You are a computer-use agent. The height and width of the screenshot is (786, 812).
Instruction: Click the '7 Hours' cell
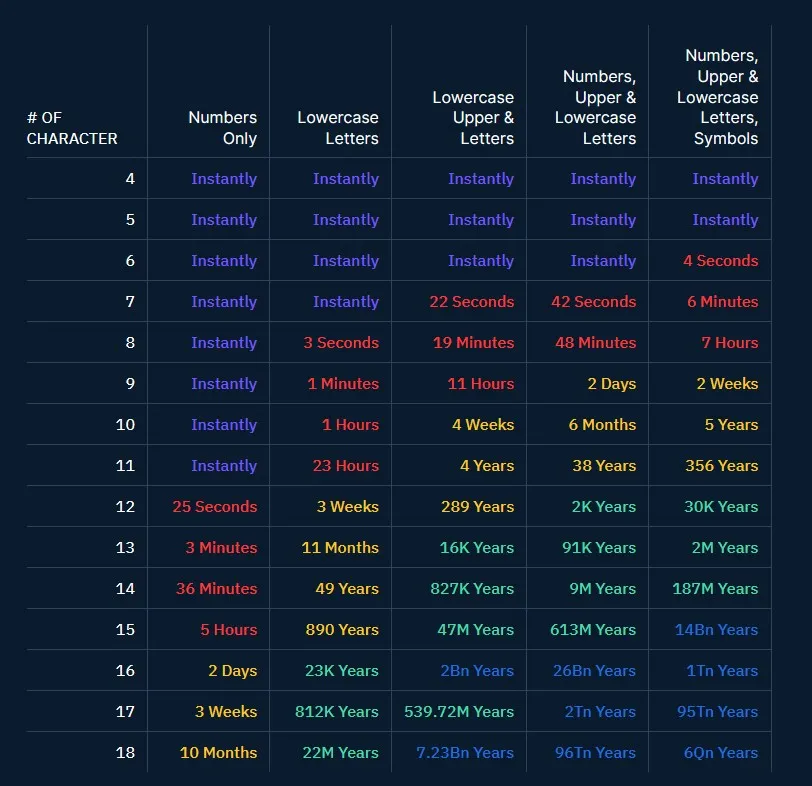[730, 342]
